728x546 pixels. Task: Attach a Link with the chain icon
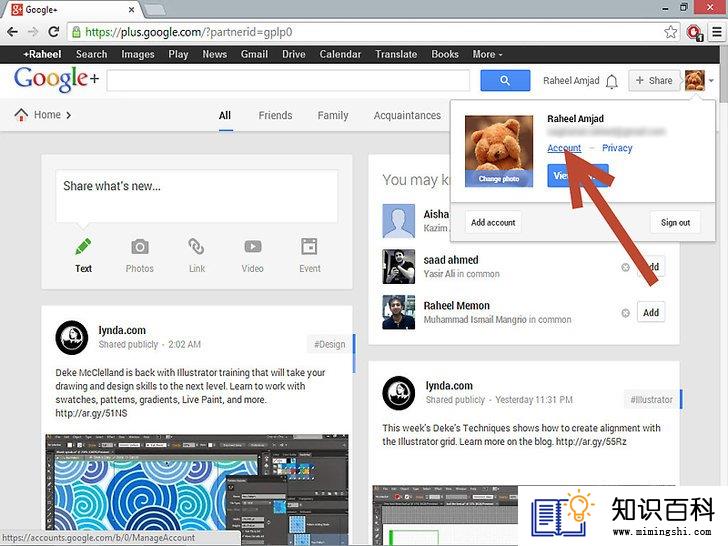tap(196, 247)
